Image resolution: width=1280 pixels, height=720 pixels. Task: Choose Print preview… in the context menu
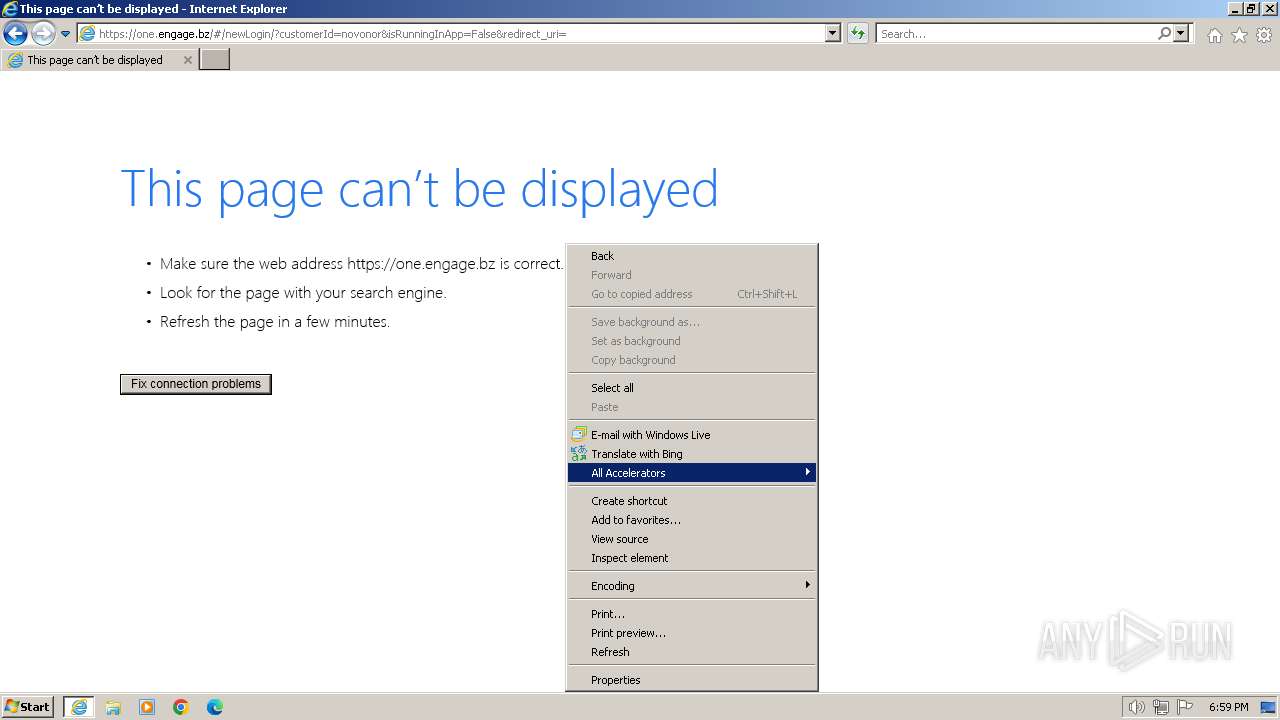[692, 633]
